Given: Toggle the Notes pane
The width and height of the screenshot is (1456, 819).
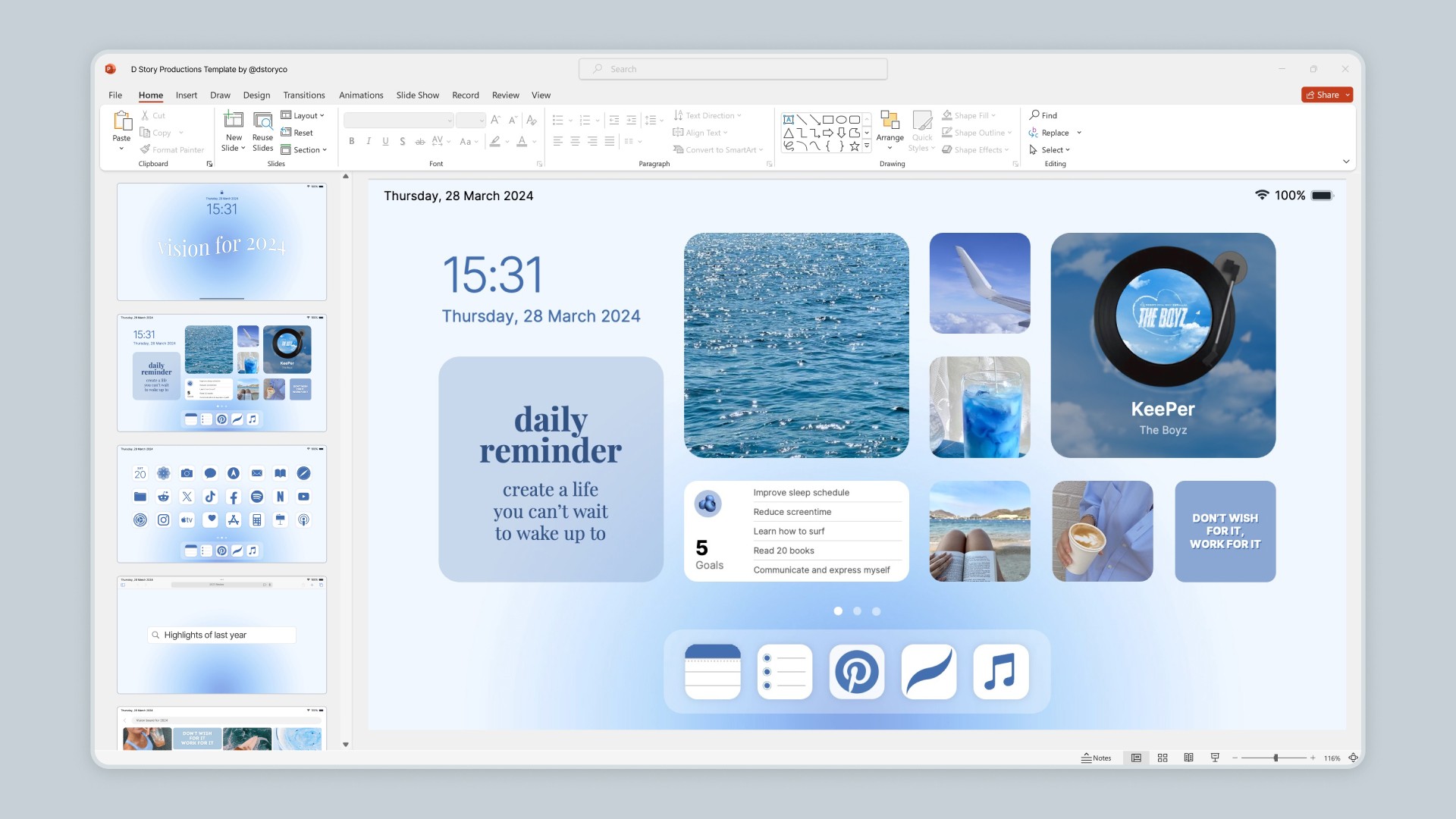Looking at the screenshot, I should coord(1096,758).
